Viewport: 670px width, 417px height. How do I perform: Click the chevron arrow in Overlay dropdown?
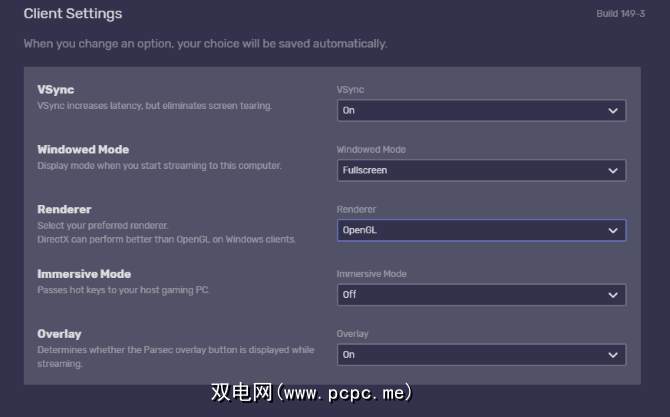coord(613,355)
